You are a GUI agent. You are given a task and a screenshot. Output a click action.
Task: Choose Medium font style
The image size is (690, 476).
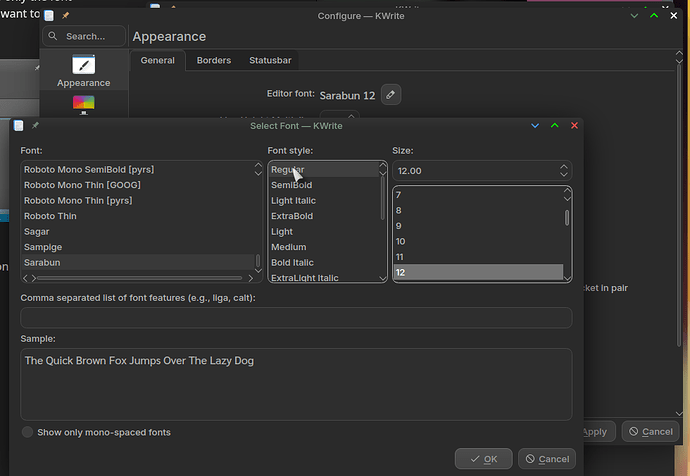pos(324,247)
